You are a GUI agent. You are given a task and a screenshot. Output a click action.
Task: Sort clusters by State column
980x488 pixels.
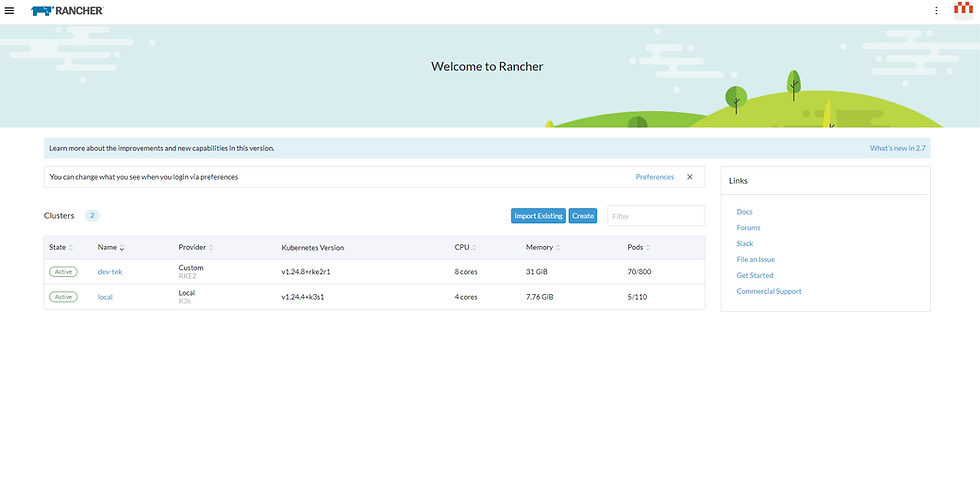coord(61,247)
